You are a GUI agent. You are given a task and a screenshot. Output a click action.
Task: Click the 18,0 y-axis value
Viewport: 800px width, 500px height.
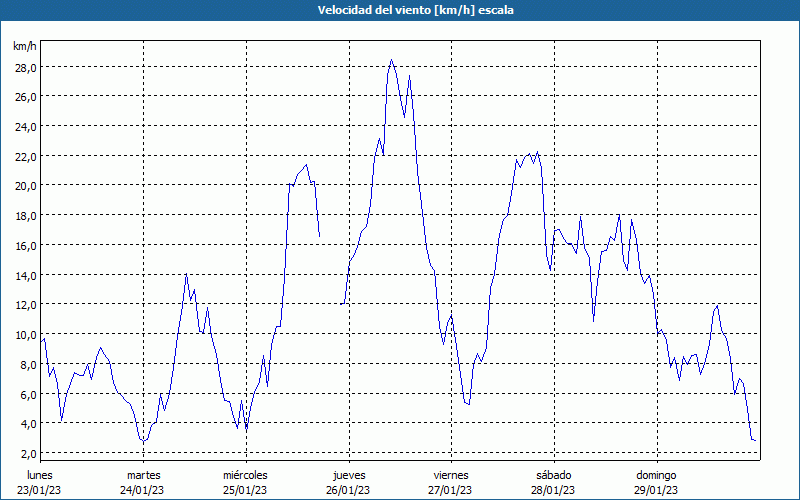(25, 215)
